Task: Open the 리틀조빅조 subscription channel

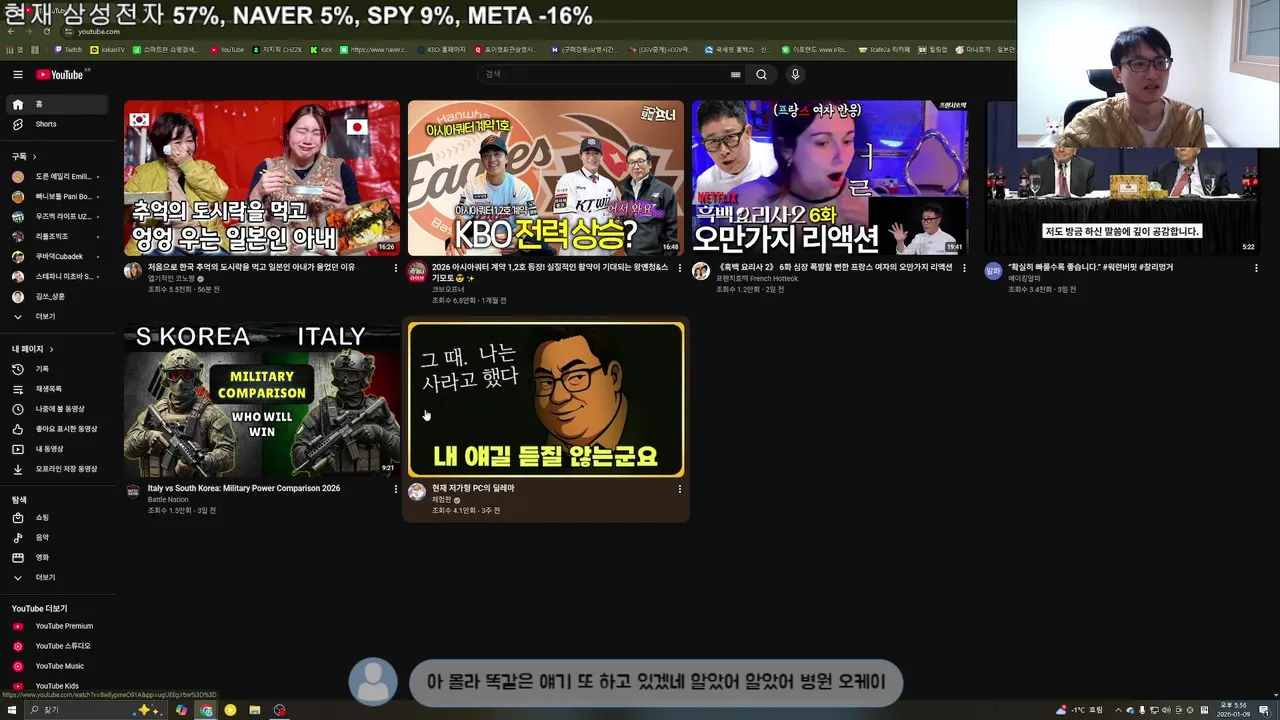Action: coord(58,236)
